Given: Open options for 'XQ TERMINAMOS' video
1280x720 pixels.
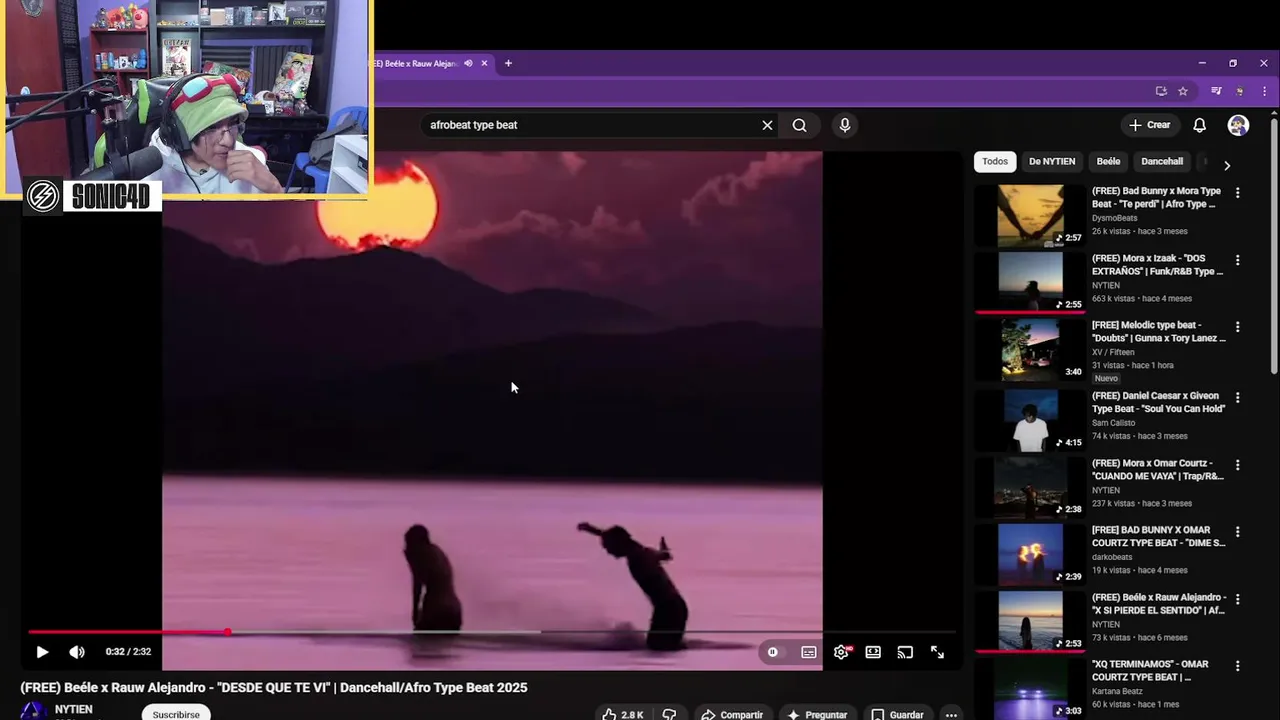Looking at the screenshot, I should [1237, 666].
